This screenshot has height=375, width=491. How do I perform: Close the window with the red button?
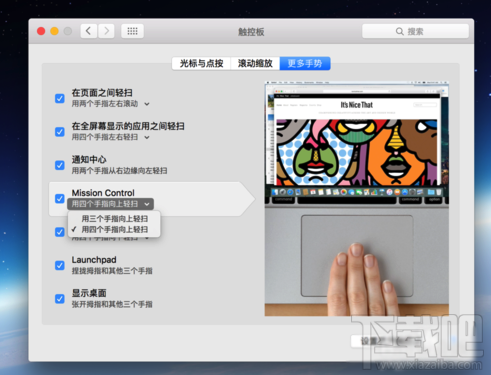click(41, 31)
